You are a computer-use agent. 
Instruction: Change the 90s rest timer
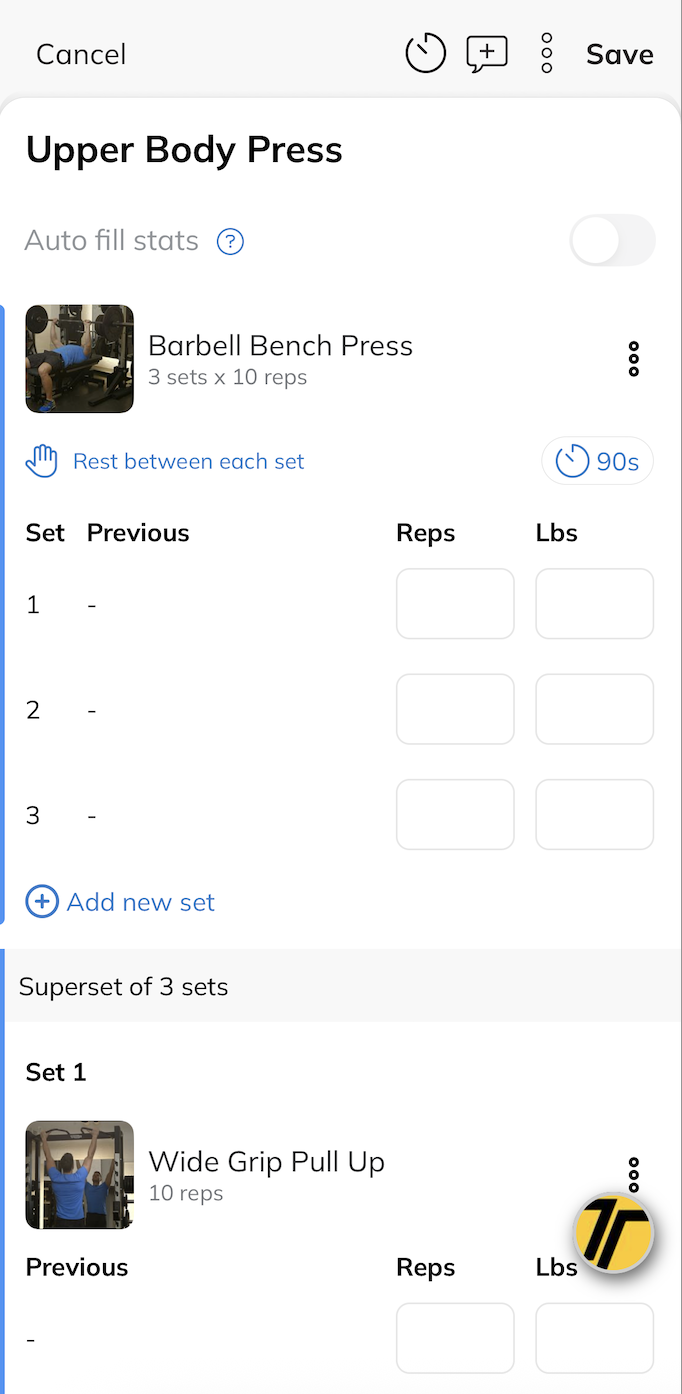coord(597,462)
